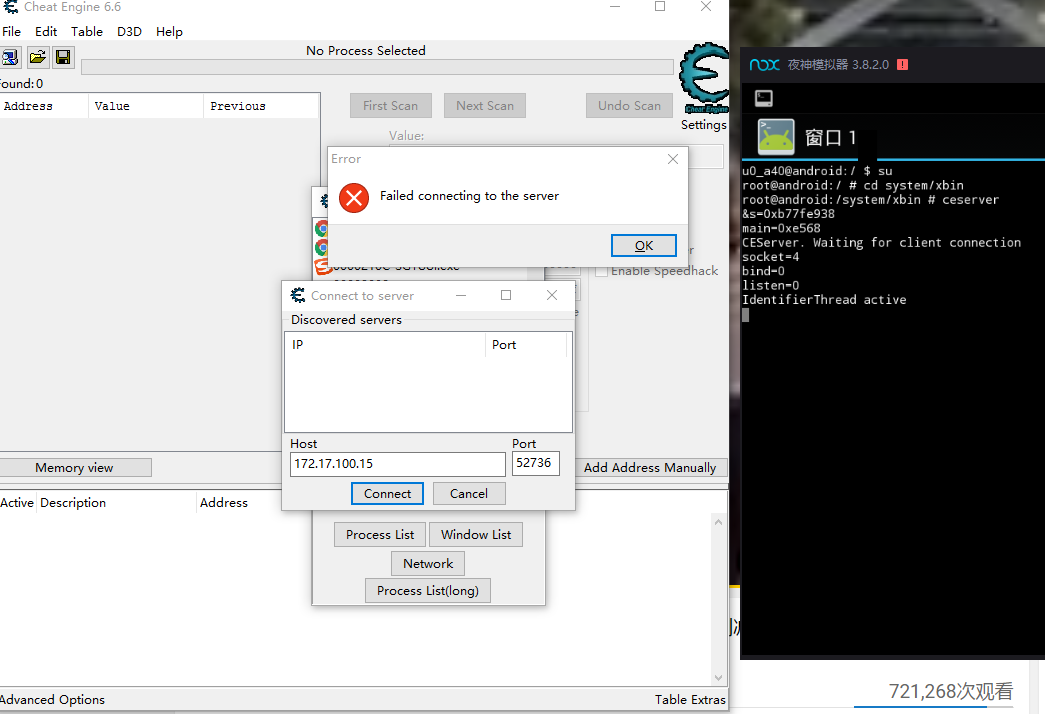Click the save floppy disk icon
Viewport: 1045px width, 714px height.
63,58
